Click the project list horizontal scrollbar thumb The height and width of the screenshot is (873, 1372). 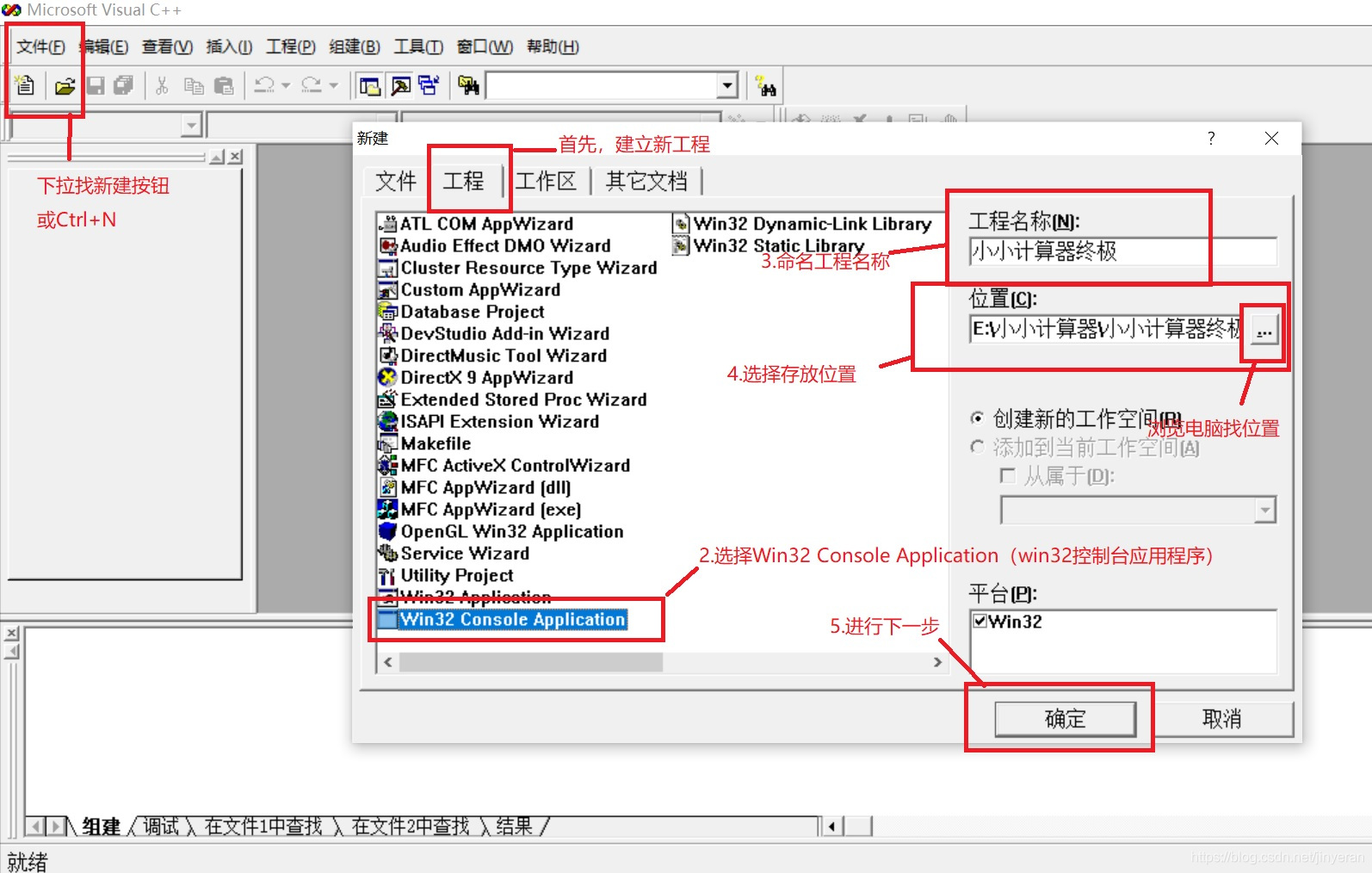pos(530,662)
